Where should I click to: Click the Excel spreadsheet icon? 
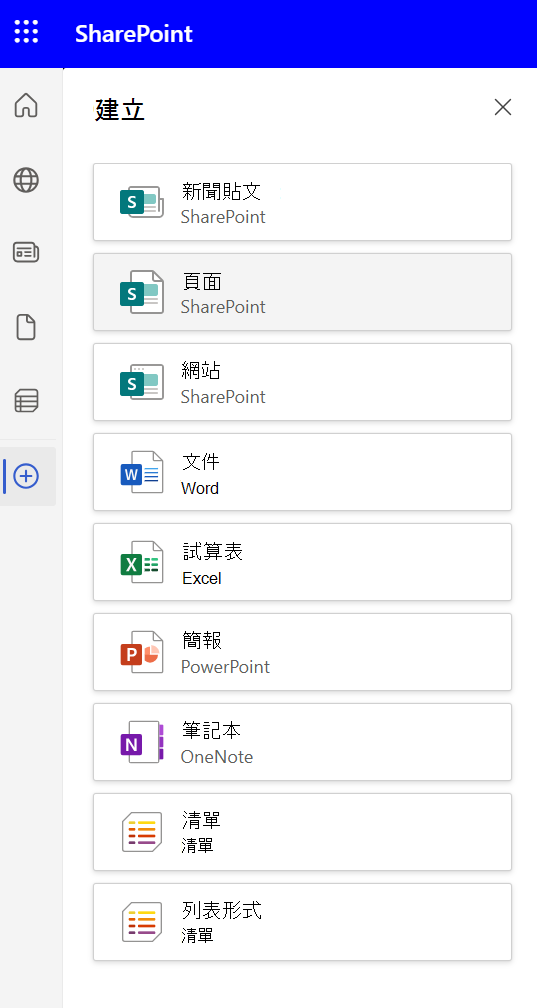[142, 562]
